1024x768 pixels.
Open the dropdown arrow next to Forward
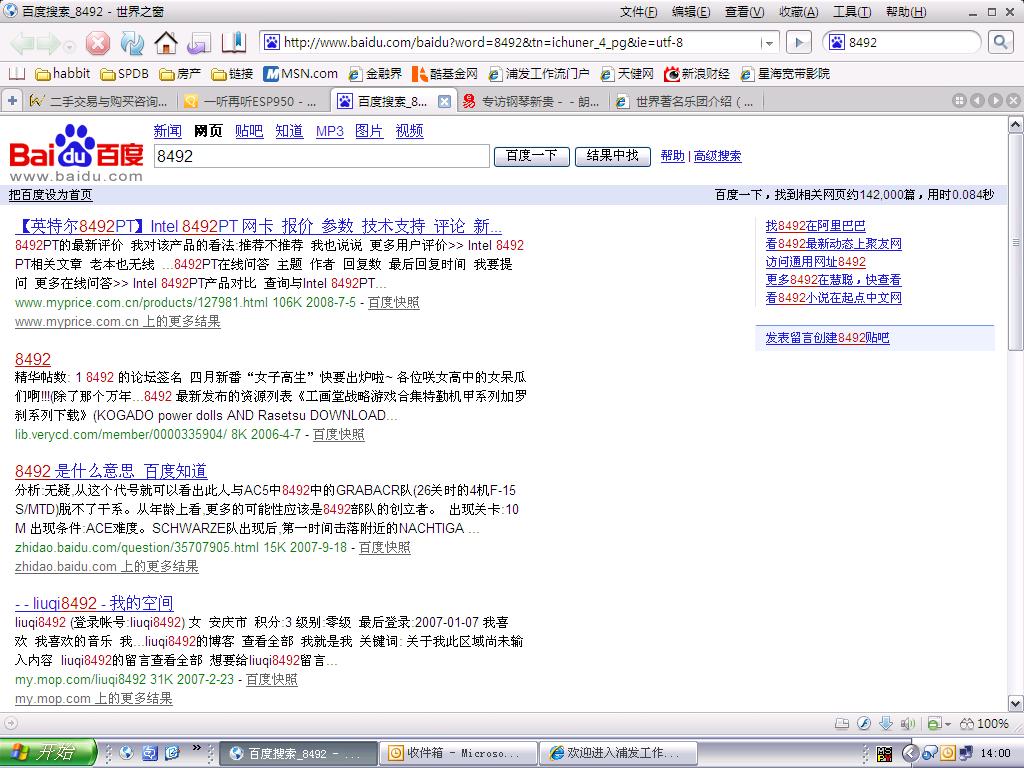[x=69, y=46]
